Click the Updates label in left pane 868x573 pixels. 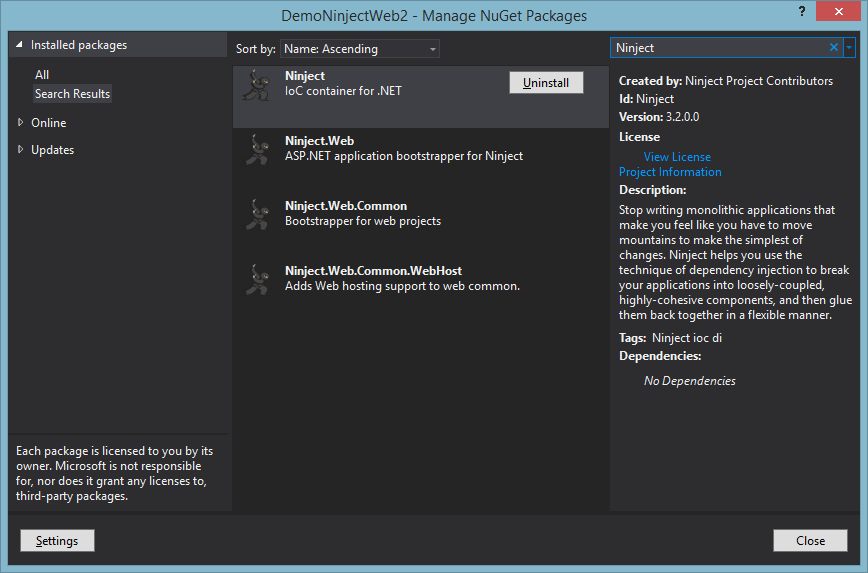point(53,149)
